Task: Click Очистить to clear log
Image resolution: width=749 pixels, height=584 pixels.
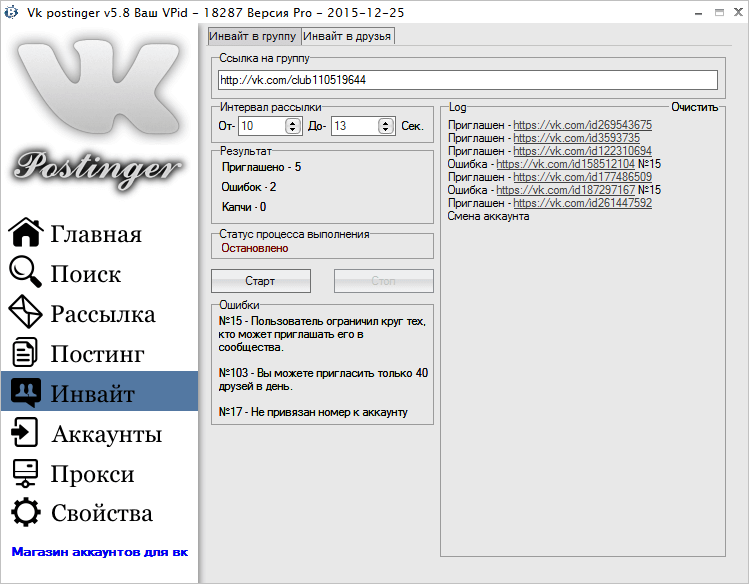Action: pos(695,107)
